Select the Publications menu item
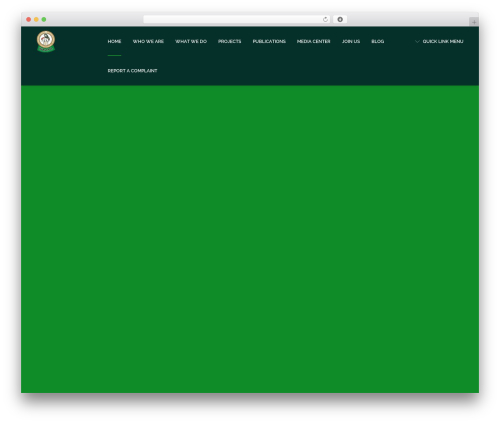 coord(269,41)
